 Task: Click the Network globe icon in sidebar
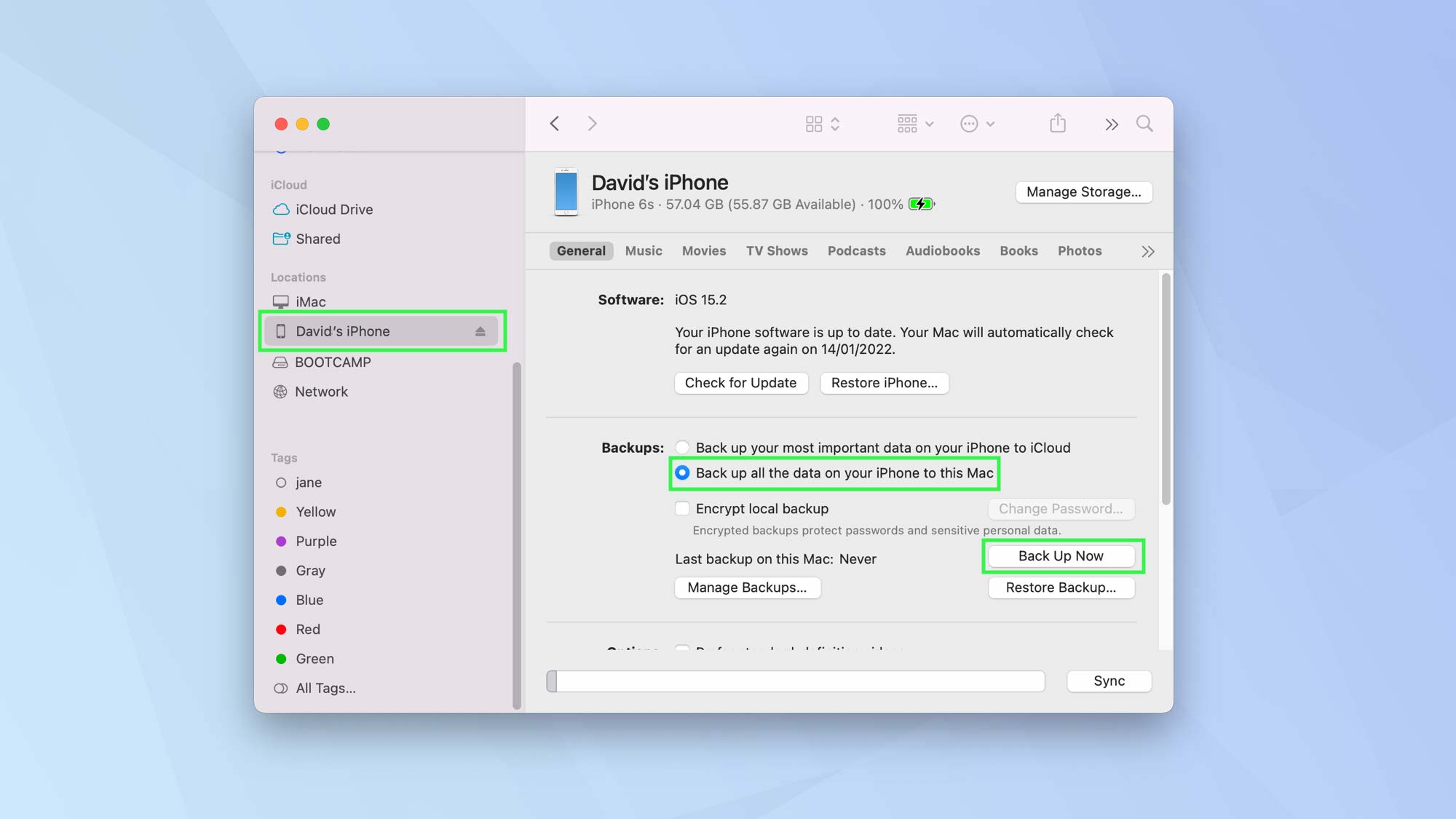click(281, 392)
